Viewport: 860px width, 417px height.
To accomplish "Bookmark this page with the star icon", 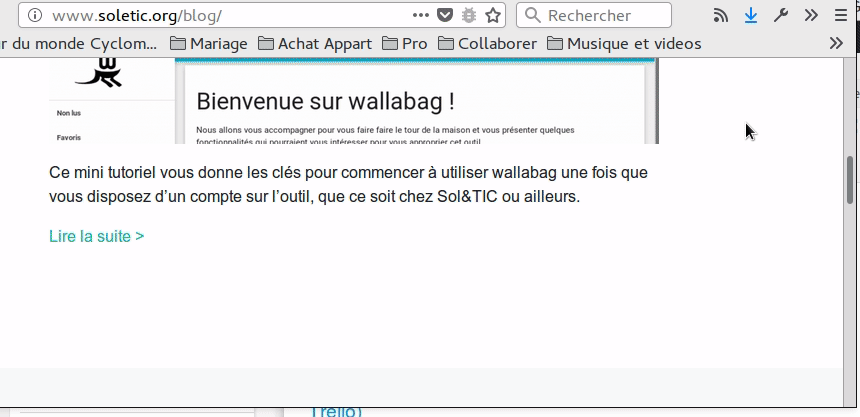I will [x=493, y=15].
